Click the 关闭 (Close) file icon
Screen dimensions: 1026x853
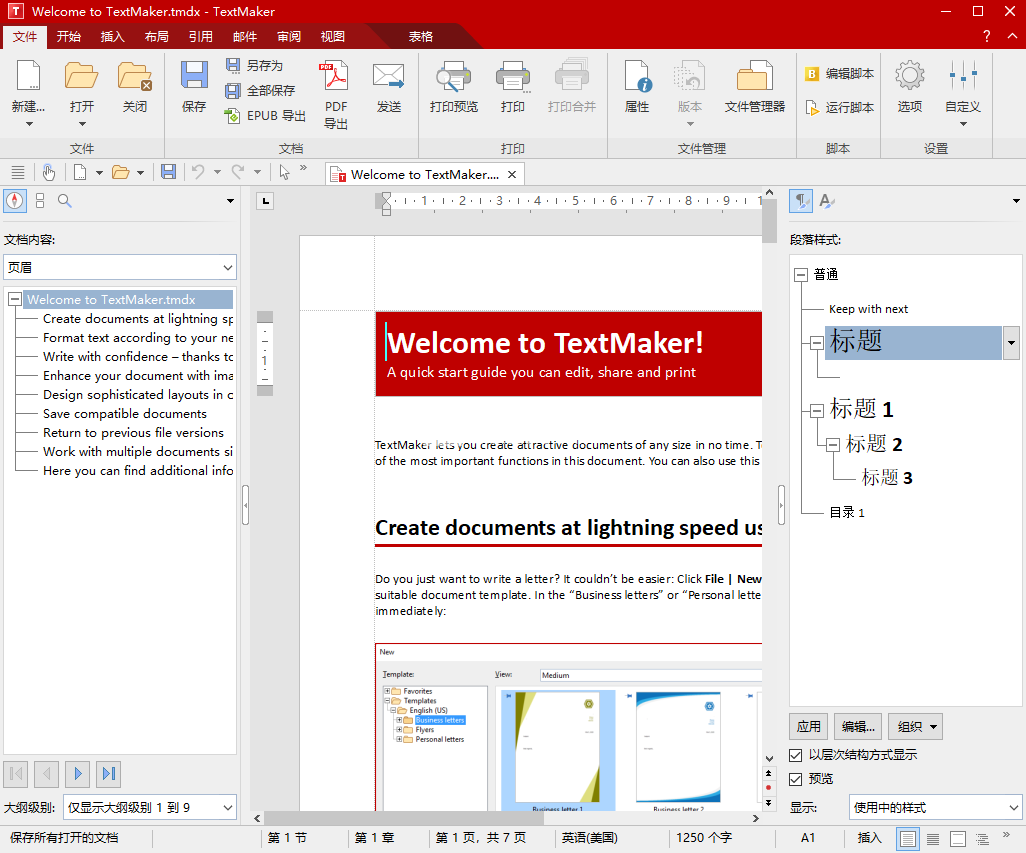[x=135, y=75]
